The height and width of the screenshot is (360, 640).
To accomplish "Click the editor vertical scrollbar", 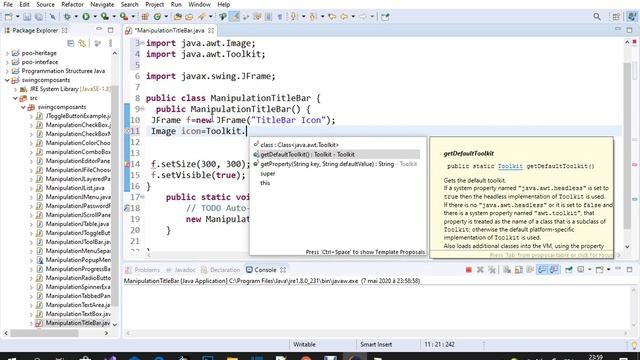I will click(627, 145).
